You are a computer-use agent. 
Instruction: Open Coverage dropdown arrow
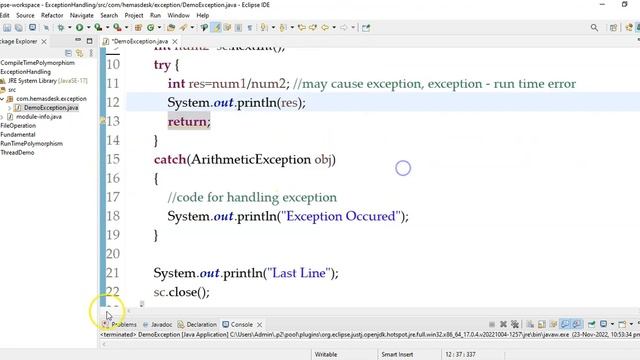[x=107, y=28]
